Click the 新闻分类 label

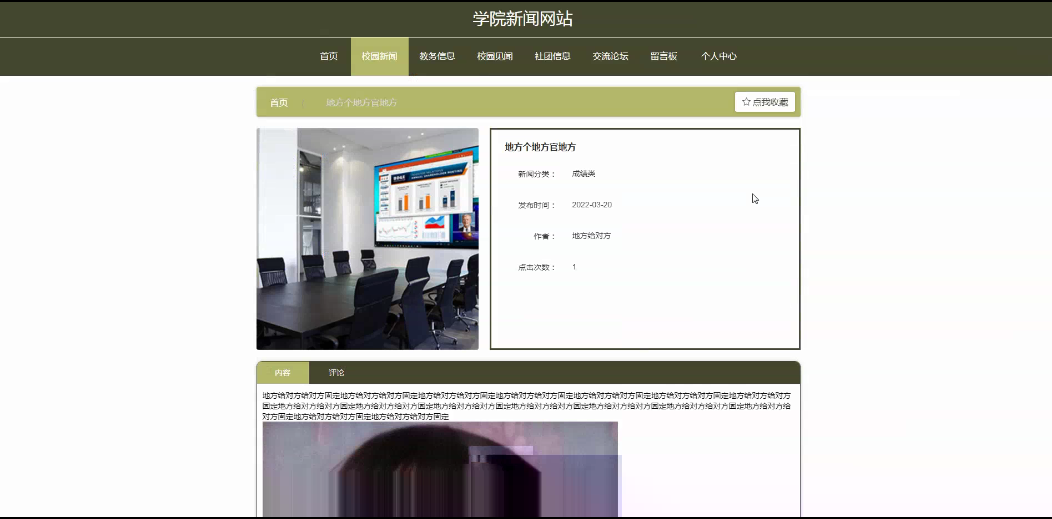[537, 174]
